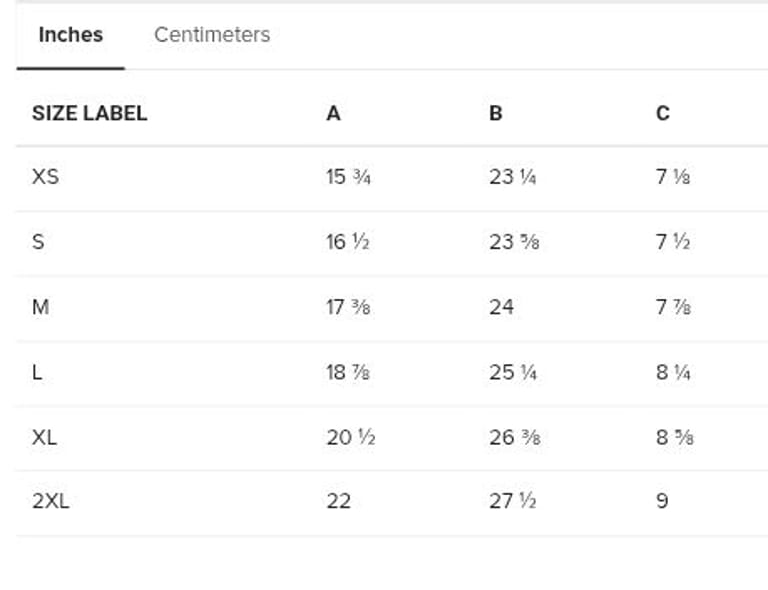Click column header B
The width and height of the screenshot is (768, 590).
pos(495,113)
